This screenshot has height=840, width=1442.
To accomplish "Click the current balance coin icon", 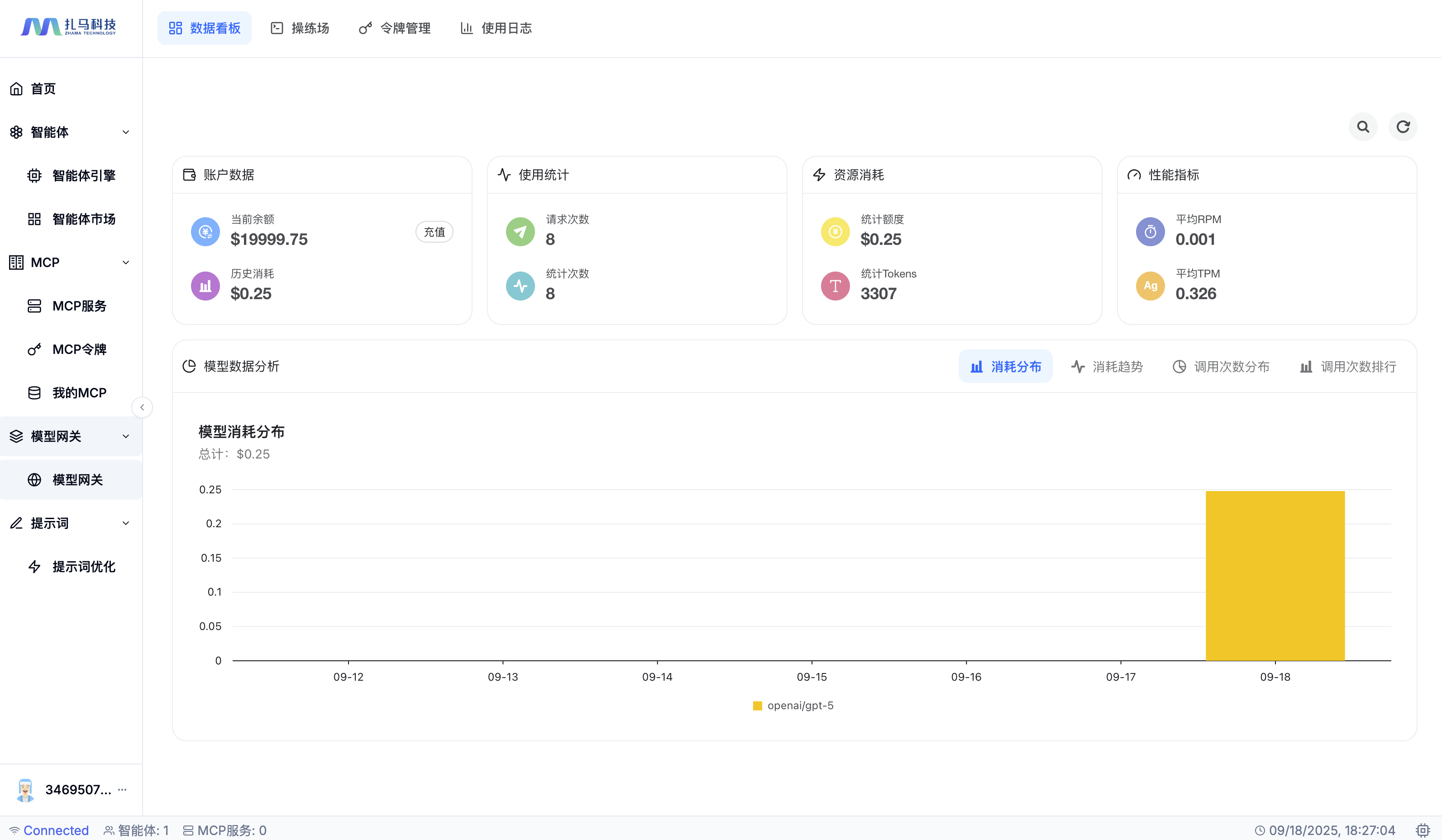I will pyautogui.click(x=205, y=232).
